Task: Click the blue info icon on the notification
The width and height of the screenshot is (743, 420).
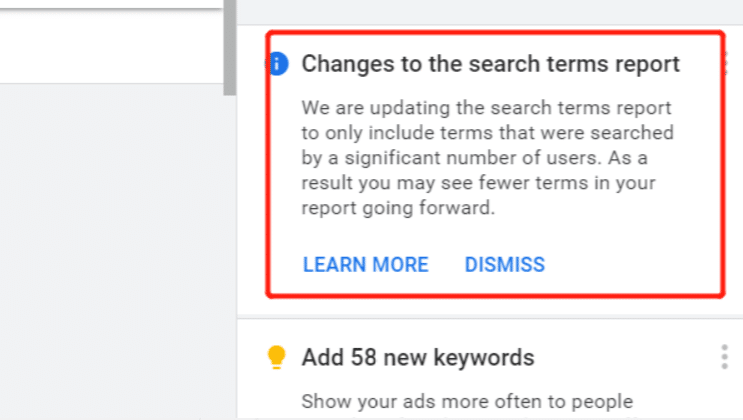Action: pos(279,64)
